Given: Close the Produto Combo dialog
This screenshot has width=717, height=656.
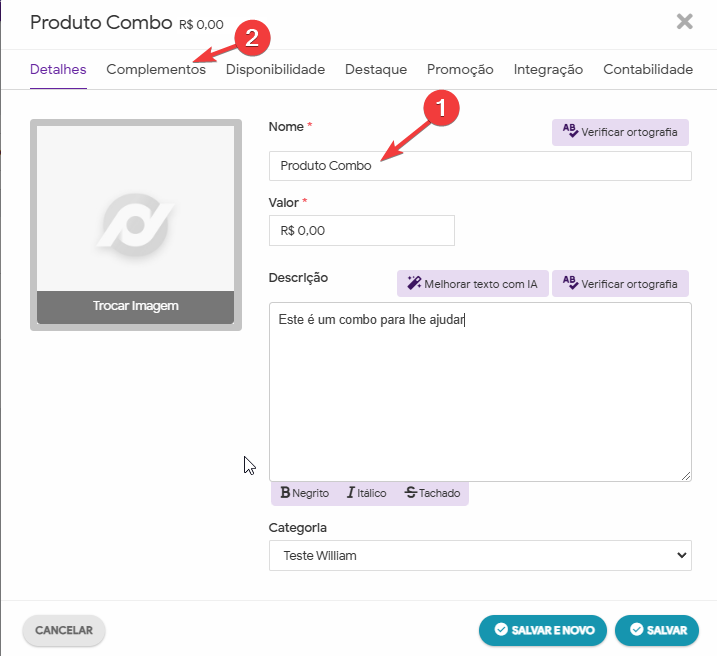Looking at the screenshot, I should pyautogui.click(x=684, y=22).
